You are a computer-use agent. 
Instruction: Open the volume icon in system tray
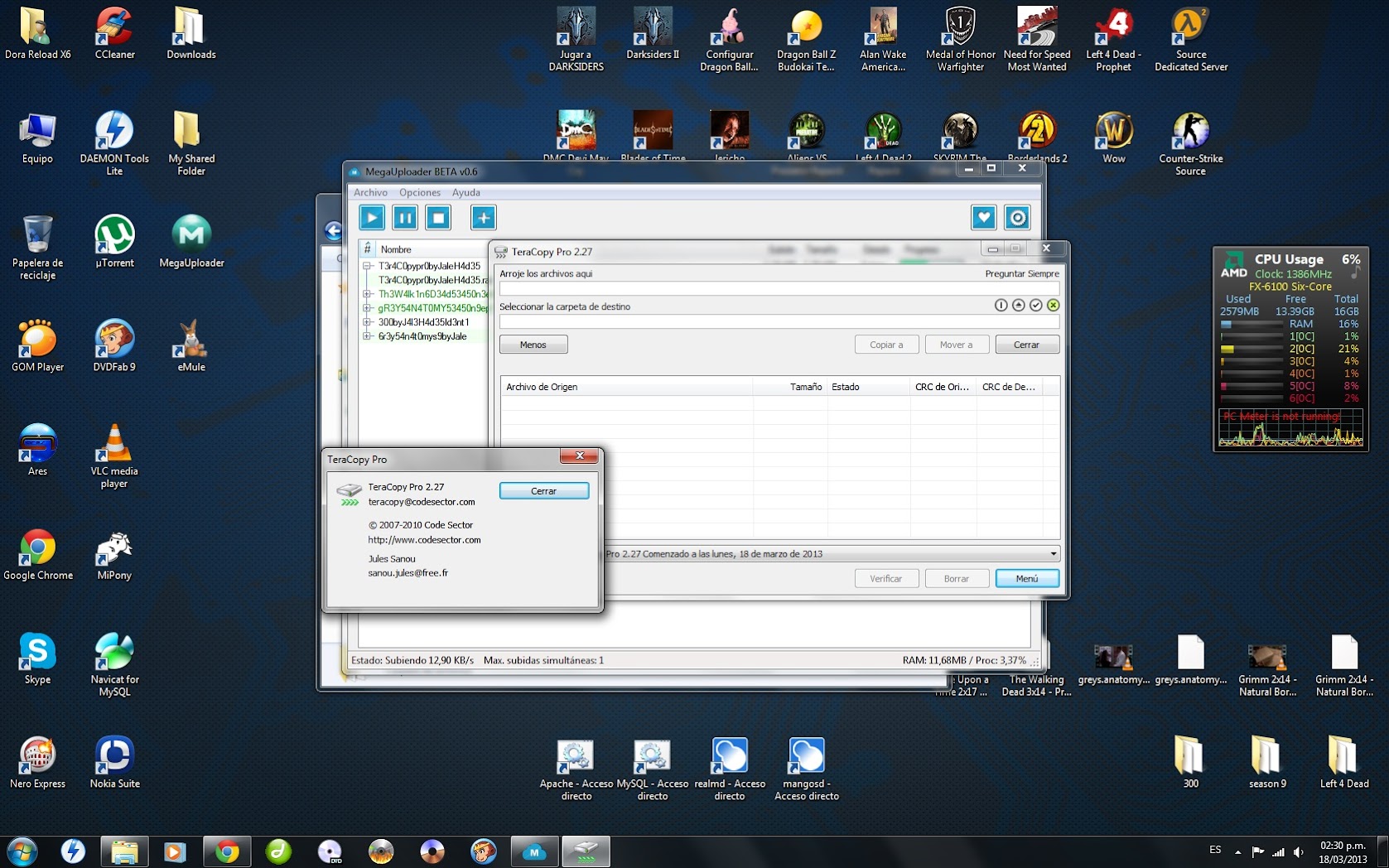pos(1298,851)
